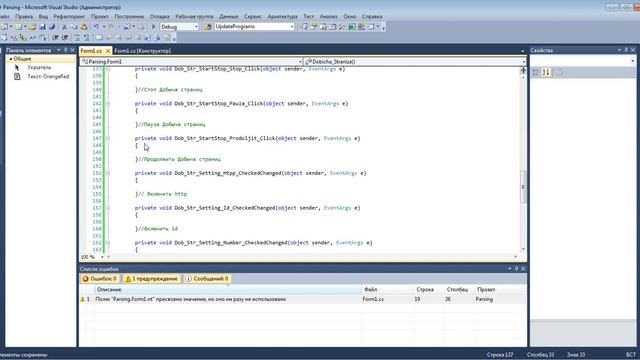This screenshot has height=360, width=640.
Task: Open the Отладка menu
Action: pos(159,17)
